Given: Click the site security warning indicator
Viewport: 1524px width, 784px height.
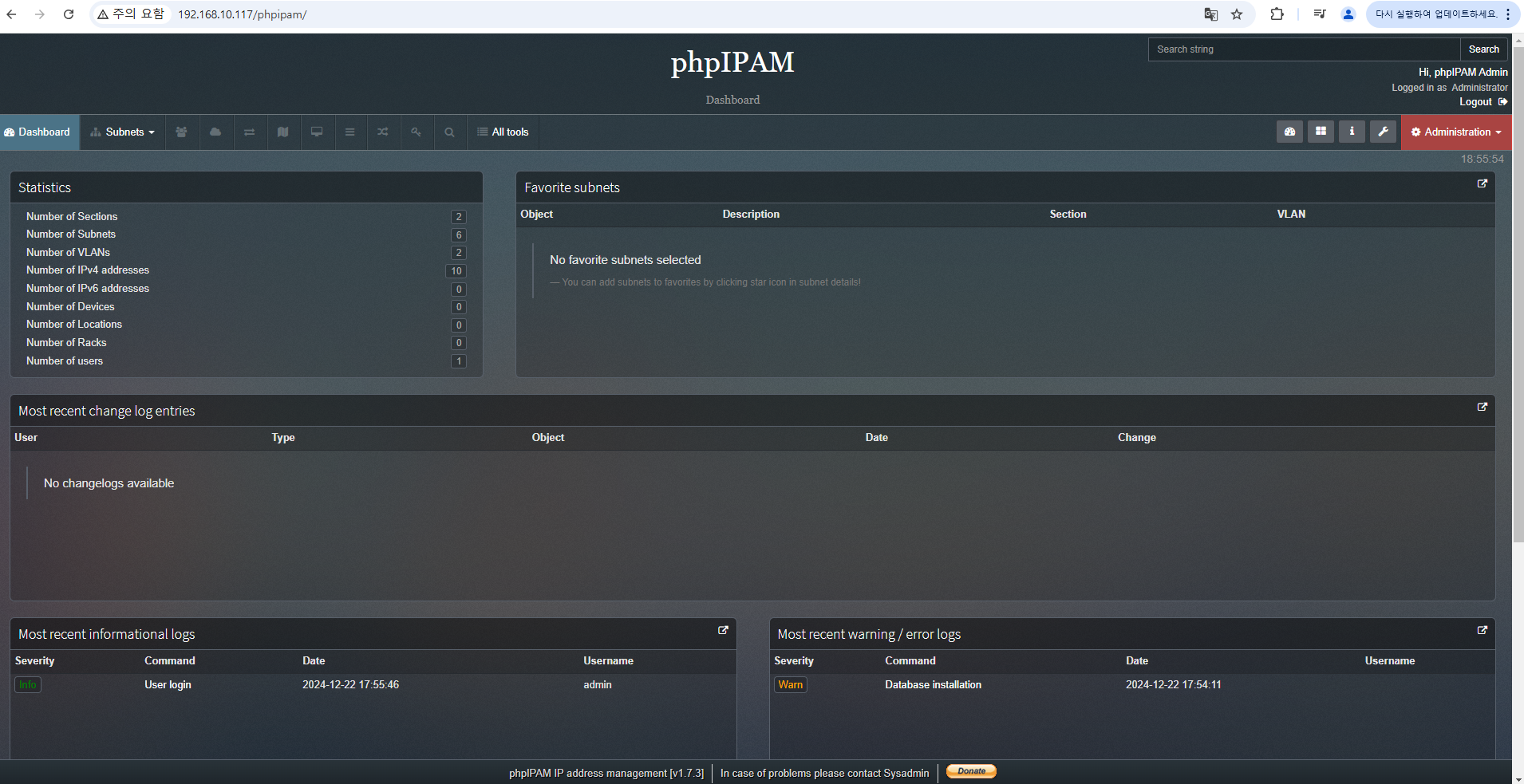Looking at the screenshot, I should point(131,14).
